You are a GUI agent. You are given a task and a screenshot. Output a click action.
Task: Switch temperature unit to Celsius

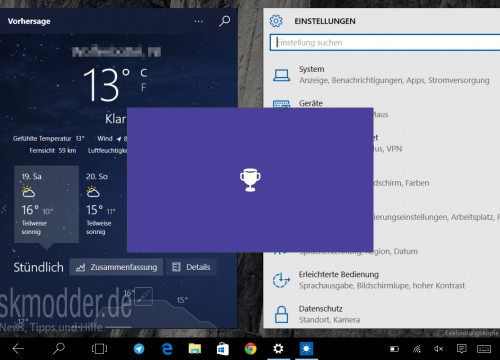pyautogui.click(x=143, y=73)
